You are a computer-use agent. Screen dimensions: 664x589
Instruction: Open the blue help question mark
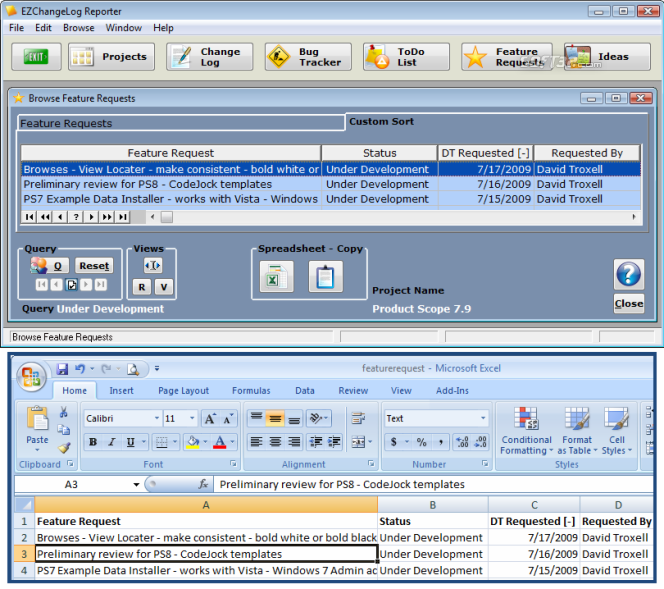point(629,274)
